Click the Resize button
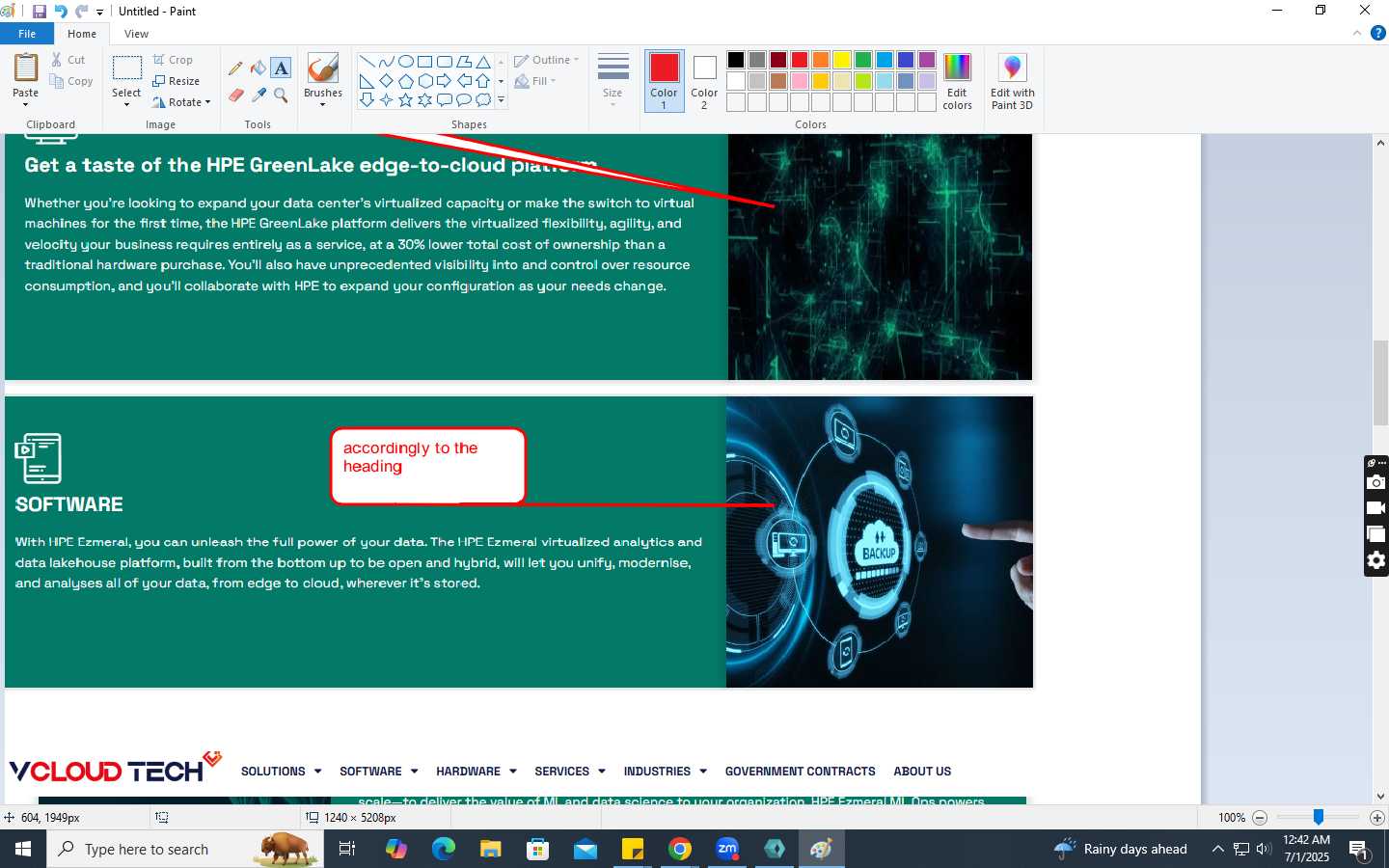 pos(176,81)
